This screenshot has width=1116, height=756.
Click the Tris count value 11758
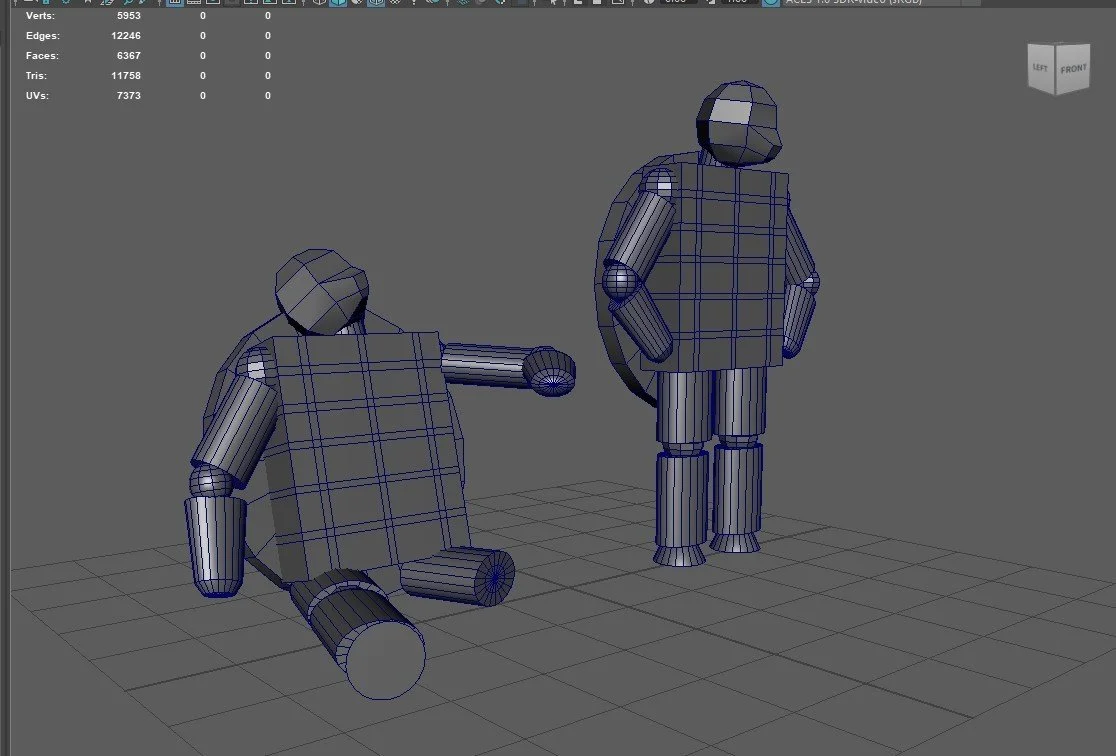[x=126, y=75]
